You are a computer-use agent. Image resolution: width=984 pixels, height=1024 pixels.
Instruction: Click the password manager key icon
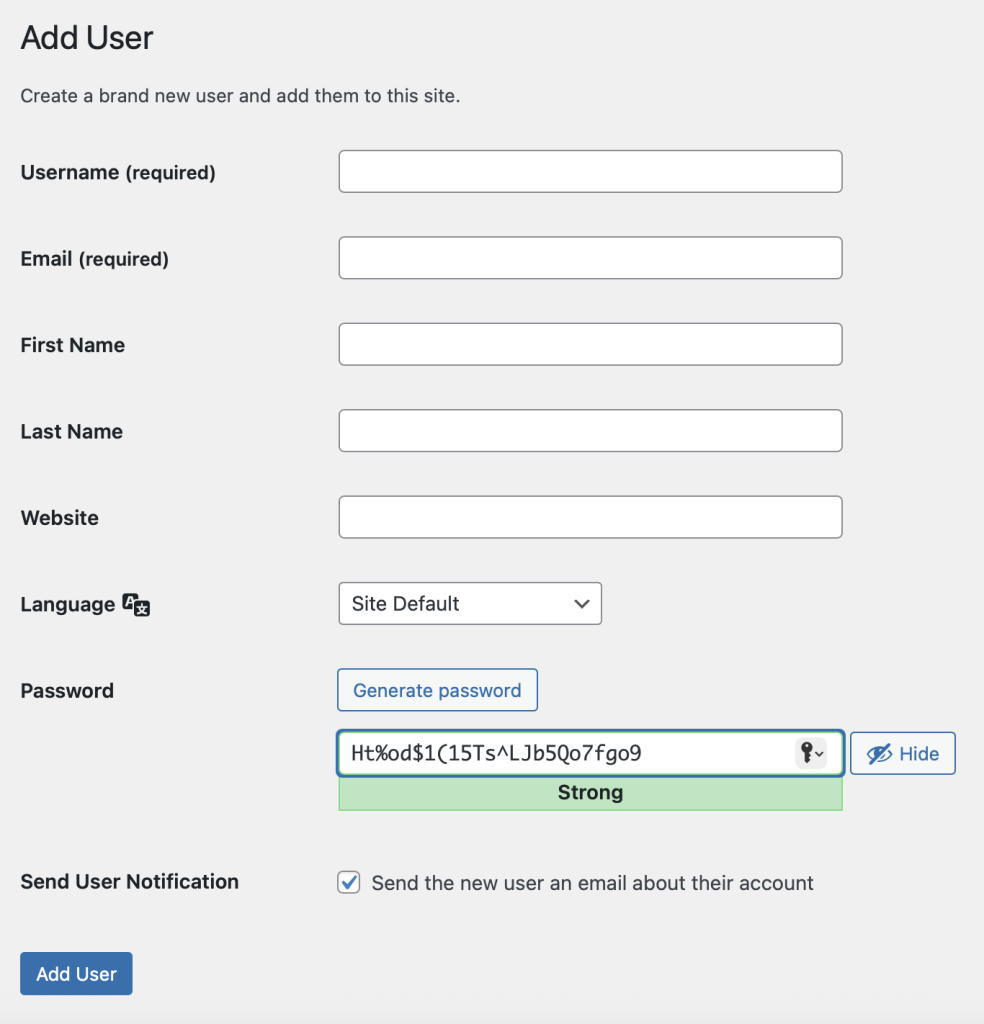pos(812,753)
